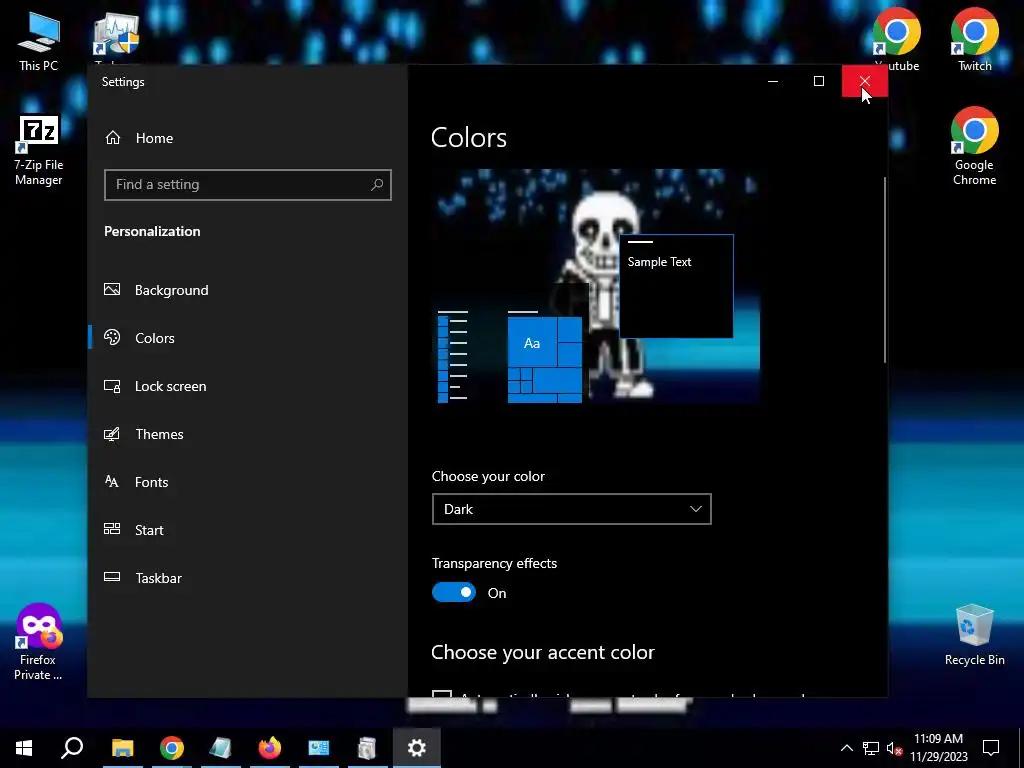
Task: Go to Background personalization page
Action: (x=171, y=290)
